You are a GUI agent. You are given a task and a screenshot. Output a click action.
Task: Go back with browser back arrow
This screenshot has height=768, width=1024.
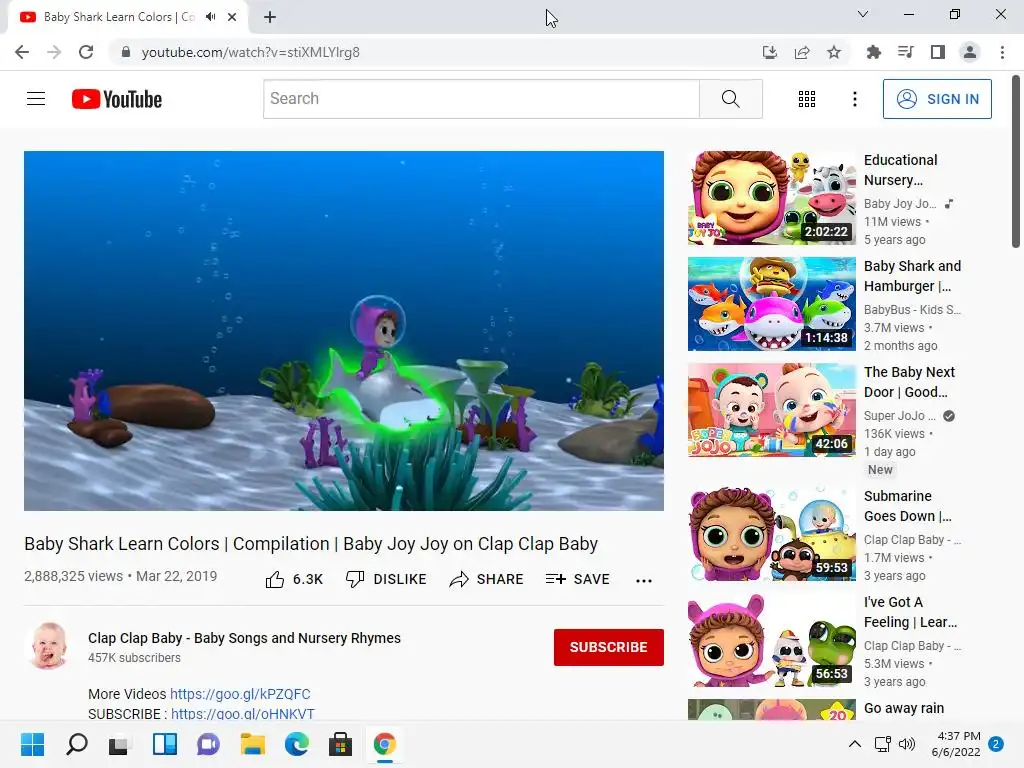pyautogui.click(x=22, y=52)
